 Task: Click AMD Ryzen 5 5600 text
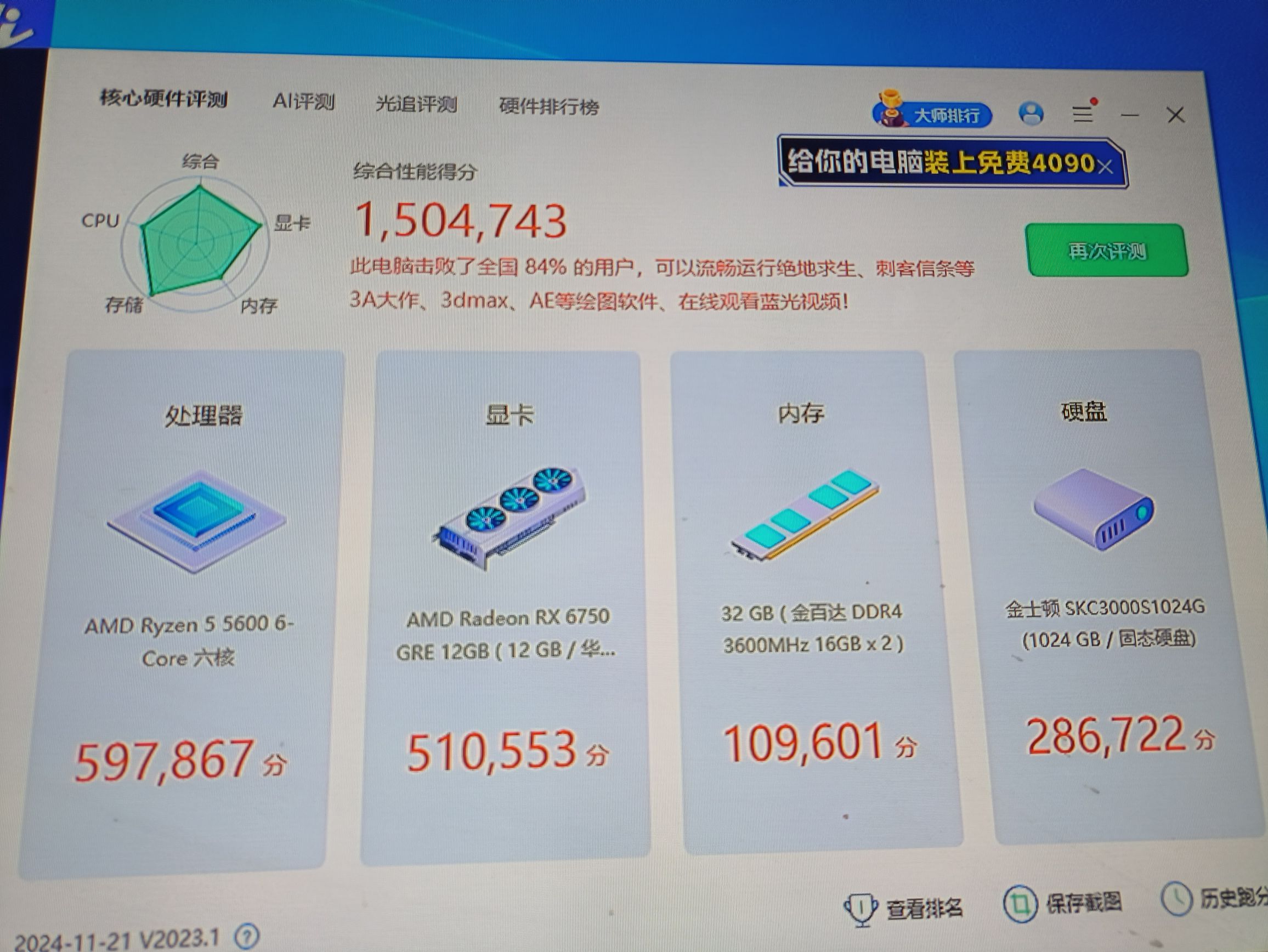(189, 641)
